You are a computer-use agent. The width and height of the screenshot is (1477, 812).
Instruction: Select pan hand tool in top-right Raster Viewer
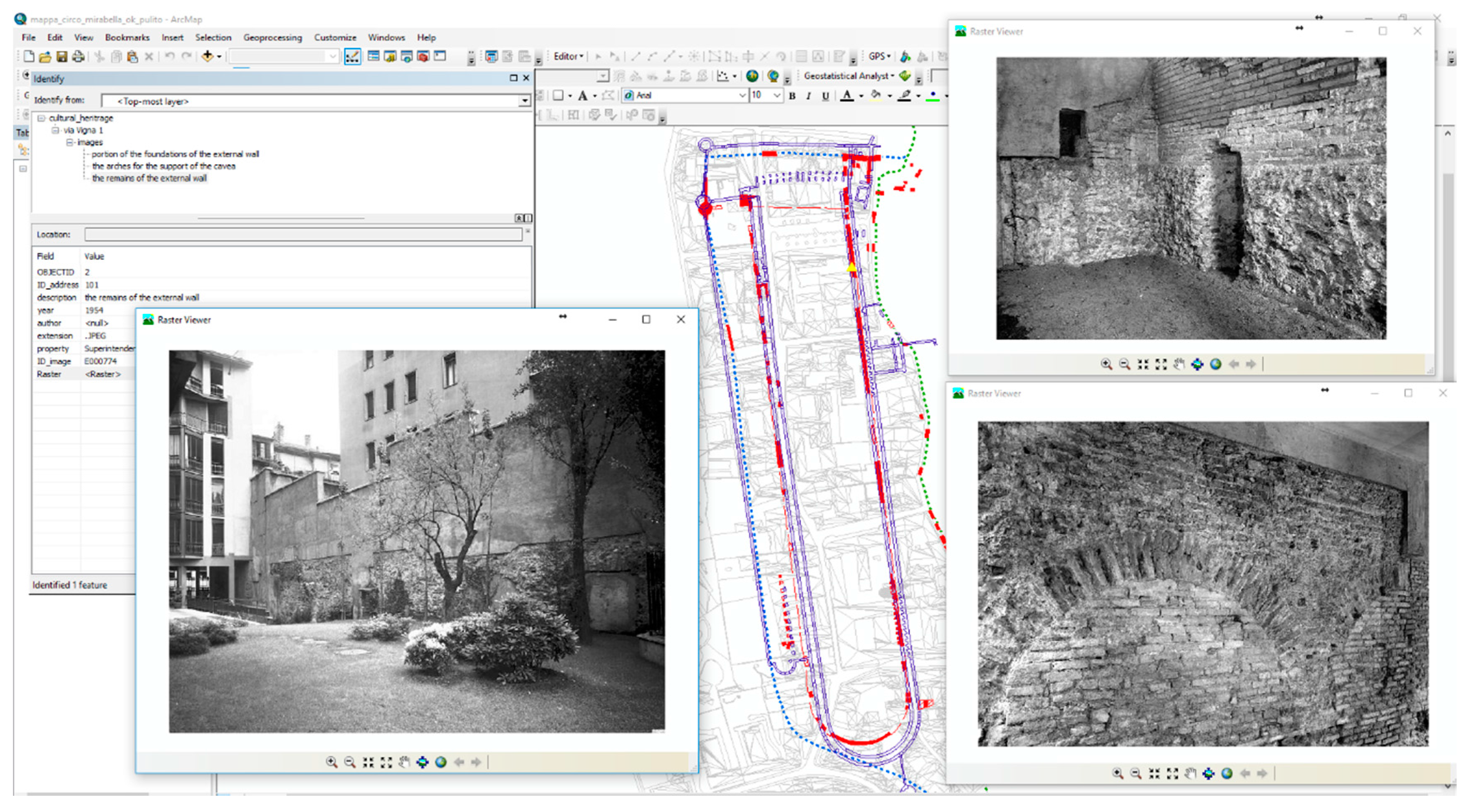[x=1179, y=364]
